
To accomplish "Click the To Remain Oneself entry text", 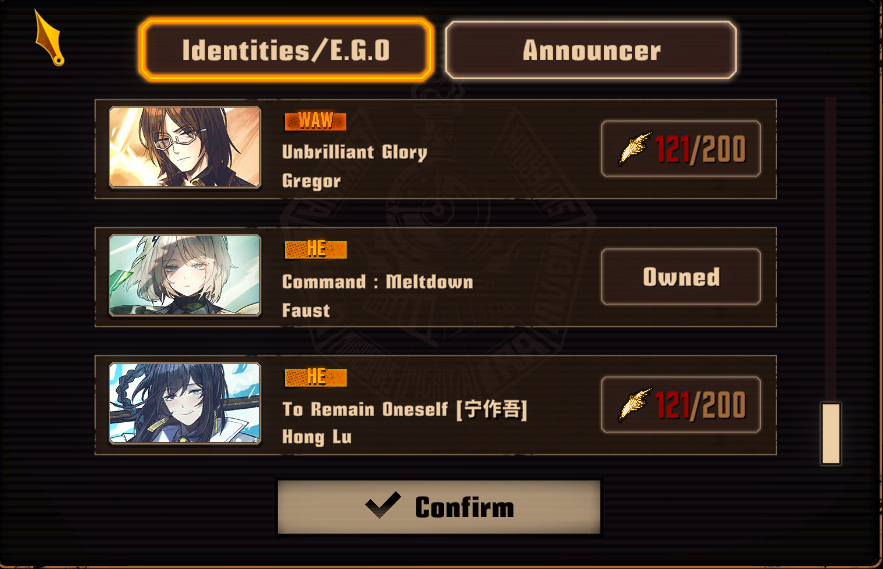I will [404, 409].
